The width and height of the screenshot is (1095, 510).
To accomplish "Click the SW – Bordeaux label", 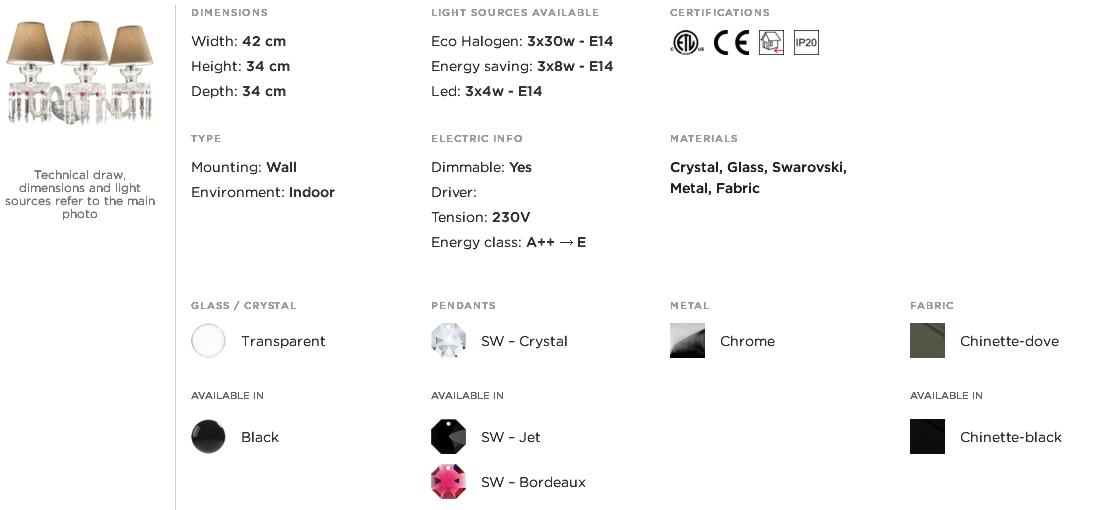I will pos(534,482).
